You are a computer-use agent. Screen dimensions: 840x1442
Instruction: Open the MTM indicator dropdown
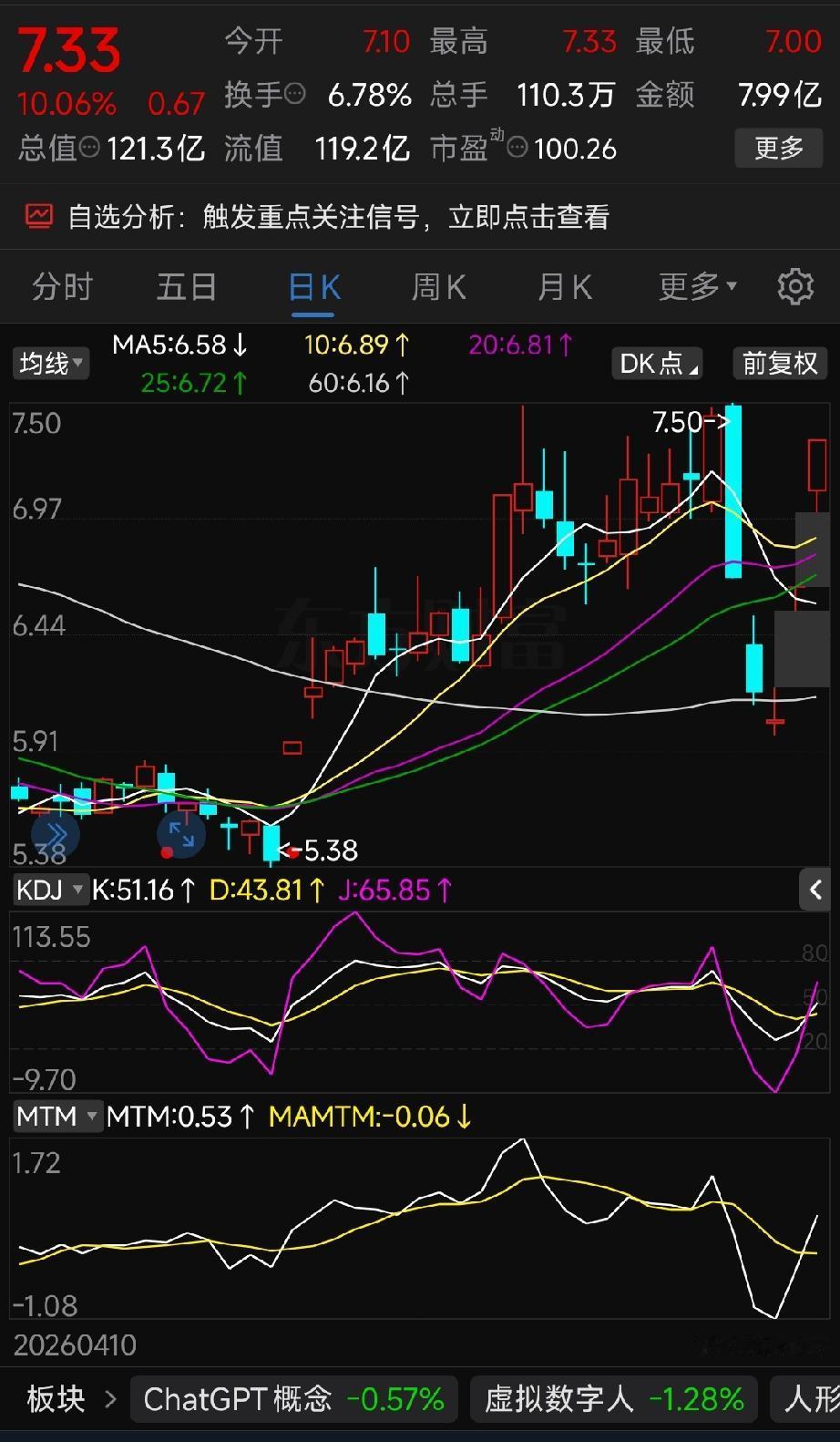[x=57, y=1116]
